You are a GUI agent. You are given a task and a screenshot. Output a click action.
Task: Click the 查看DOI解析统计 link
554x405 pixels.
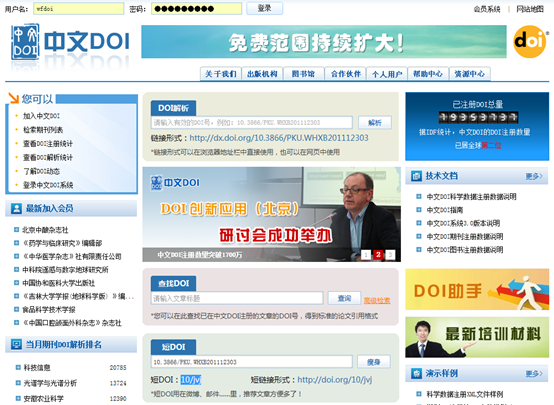point(48,157)
